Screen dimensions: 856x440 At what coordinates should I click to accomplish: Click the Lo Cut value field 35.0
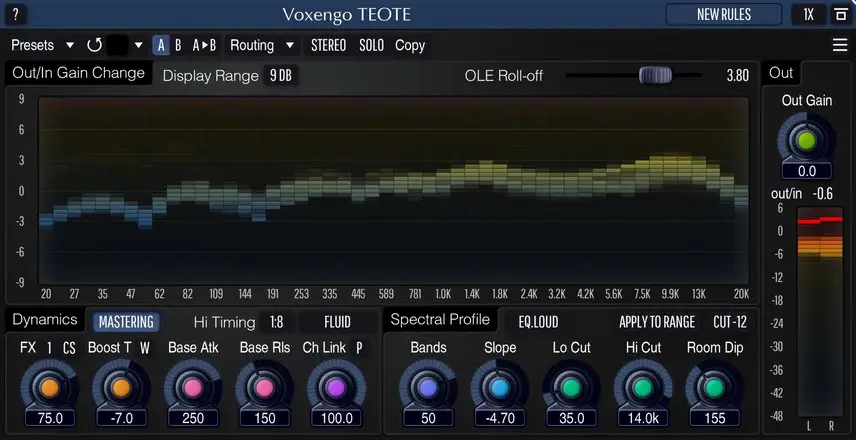click(572, 419)
